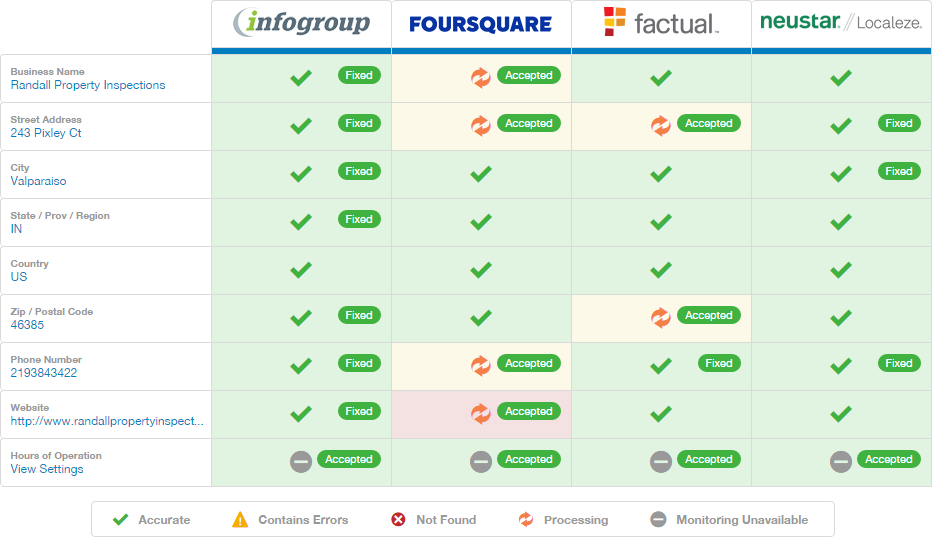Click Foursquare Business Name processing icon
This screenshot has height=537, width=932.
(481, 77)
